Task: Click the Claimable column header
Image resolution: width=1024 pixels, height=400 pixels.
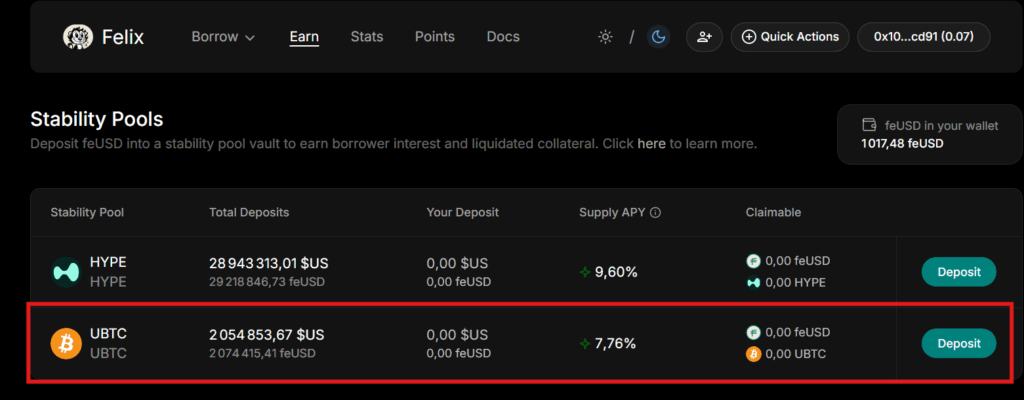Action: (773, 212)
